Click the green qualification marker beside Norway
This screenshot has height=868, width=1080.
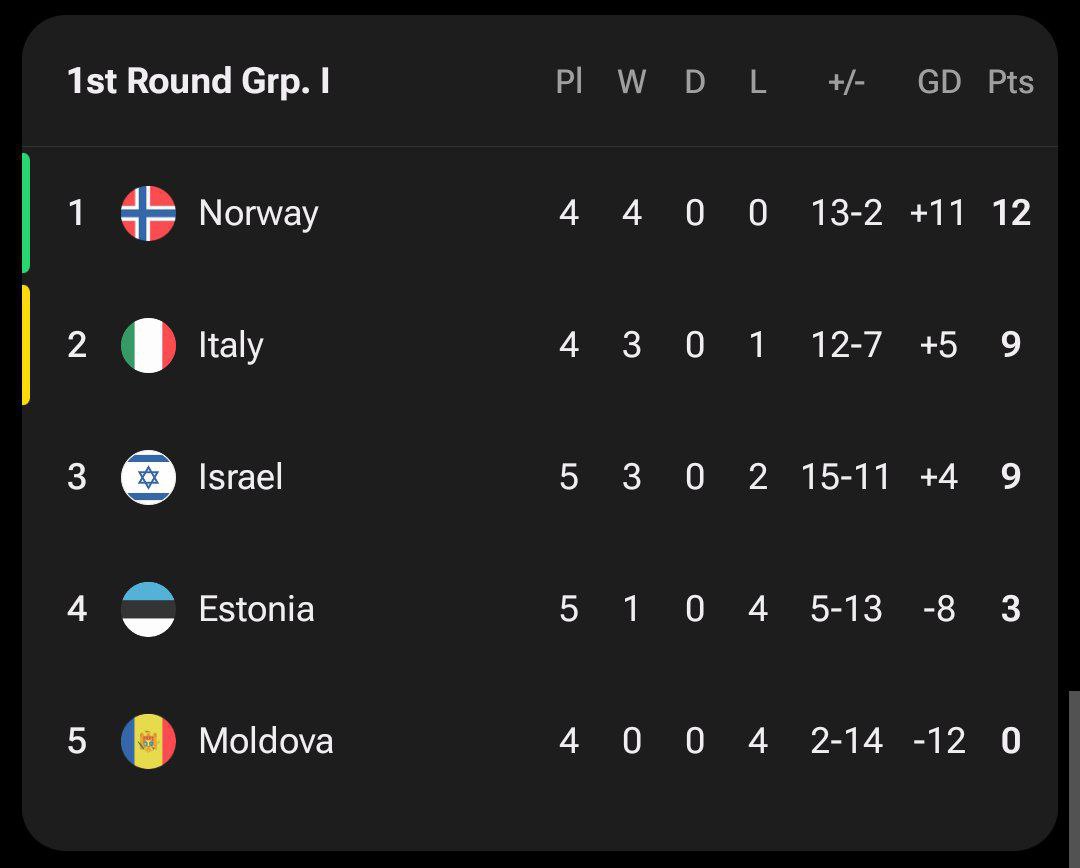26,213
